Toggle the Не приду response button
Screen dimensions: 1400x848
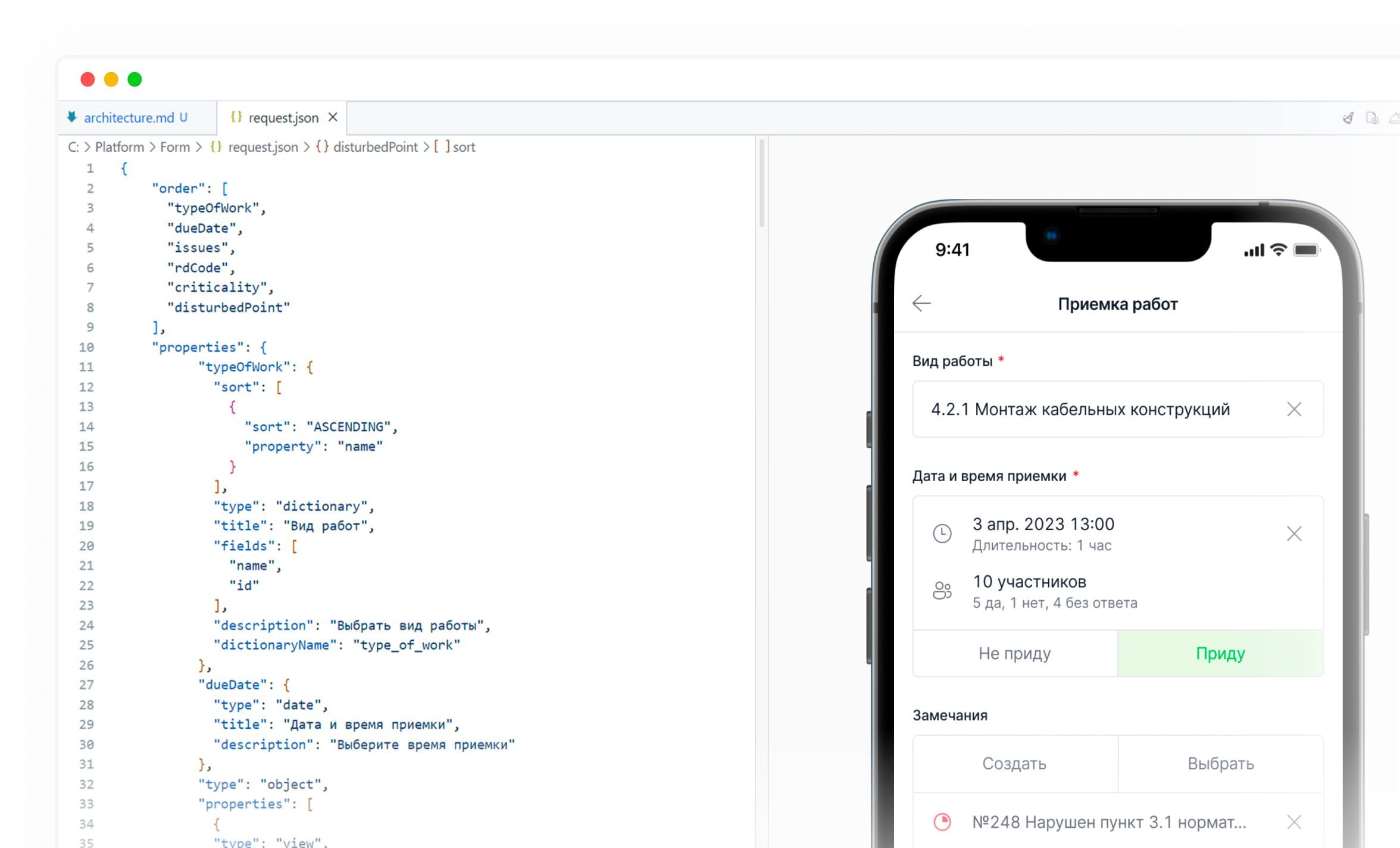click(x=1014, y=653)
